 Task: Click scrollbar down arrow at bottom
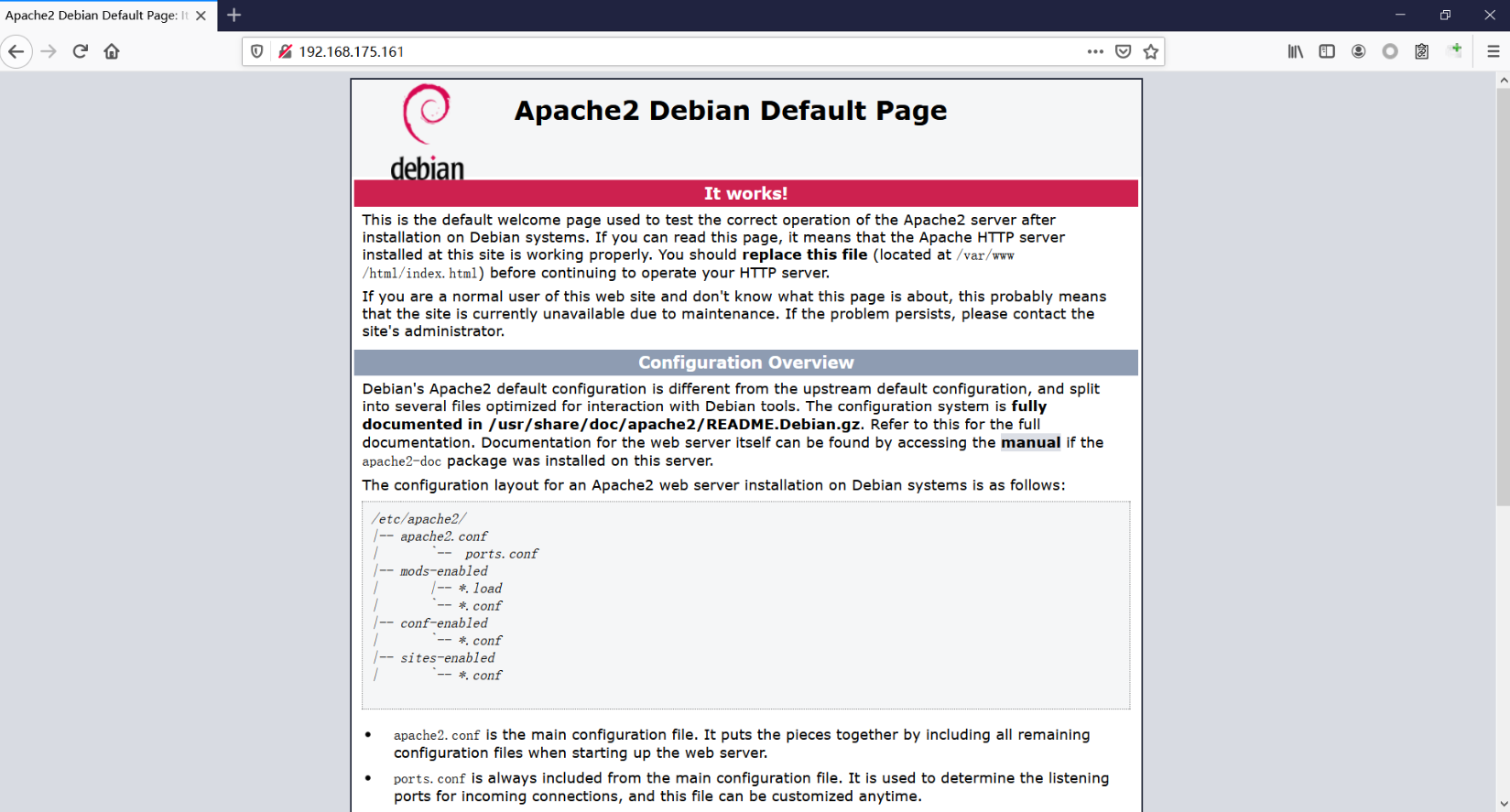[1503, 805]
